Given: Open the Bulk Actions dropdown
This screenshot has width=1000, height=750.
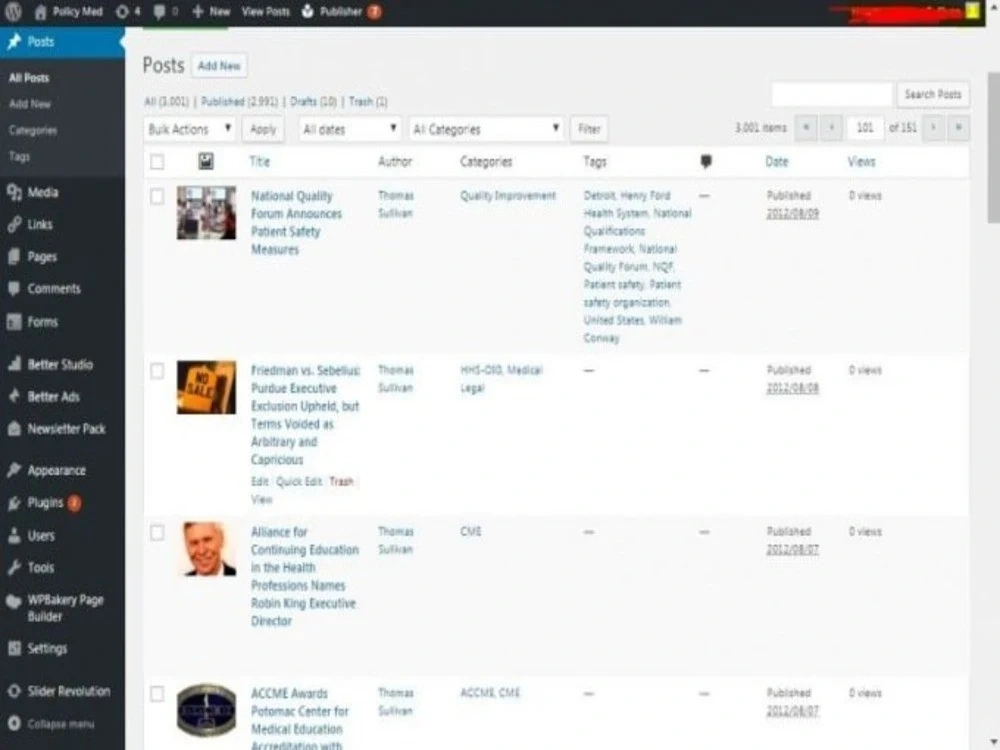Looking at the screenshot, I should (190, 129).
